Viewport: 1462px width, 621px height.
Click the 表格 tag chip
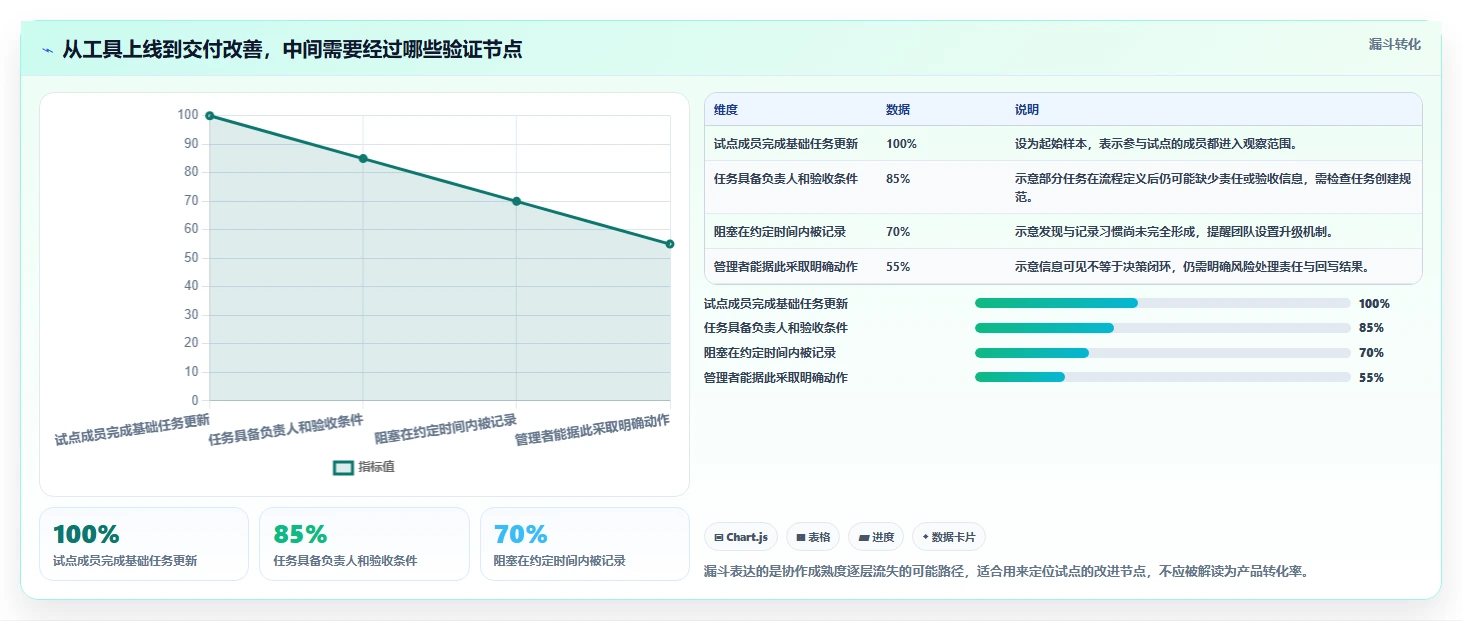pyautogui.click(x=813, y=537)
